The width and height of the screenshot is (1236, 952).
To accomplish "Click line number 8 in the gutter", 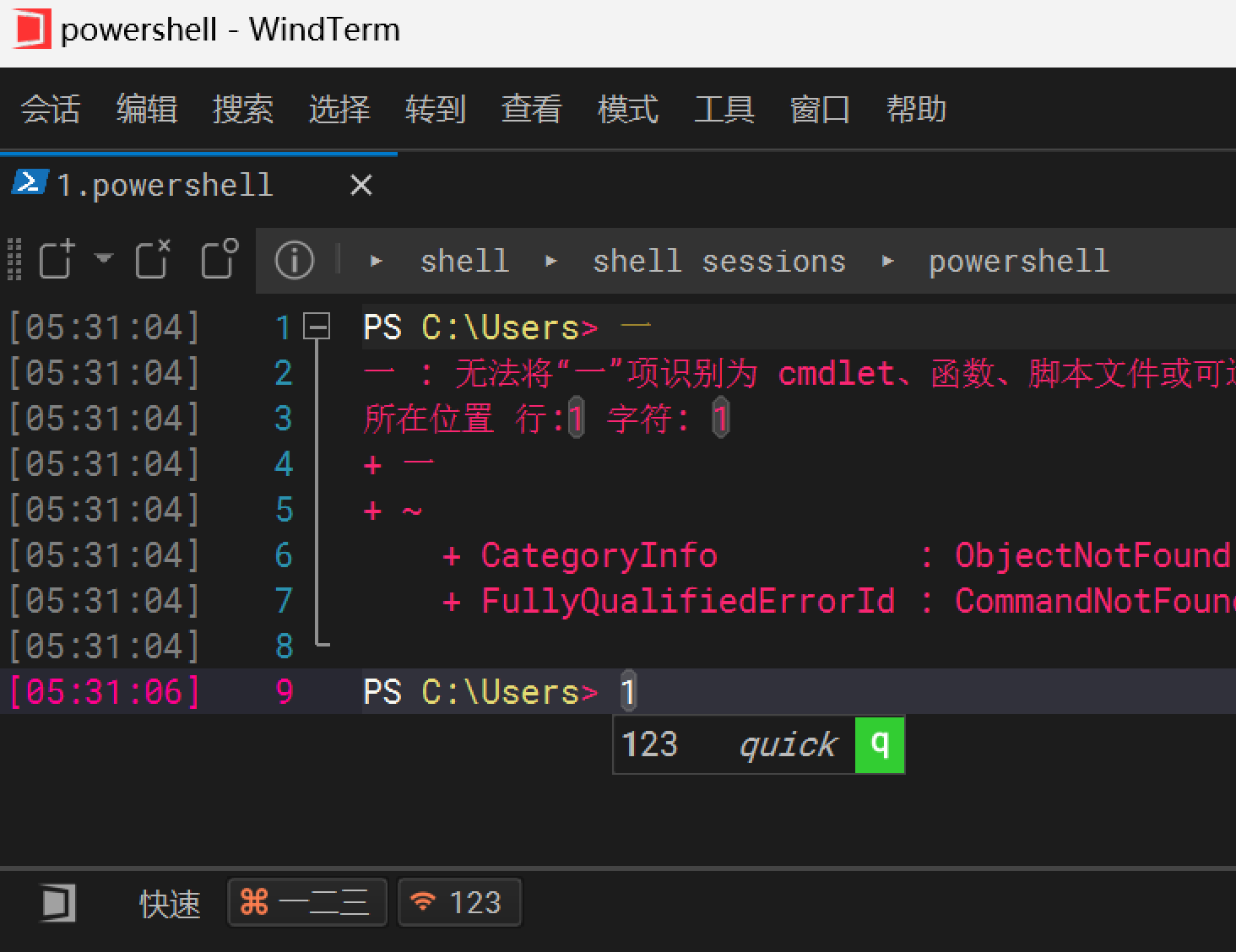I will tap(284, 646).
